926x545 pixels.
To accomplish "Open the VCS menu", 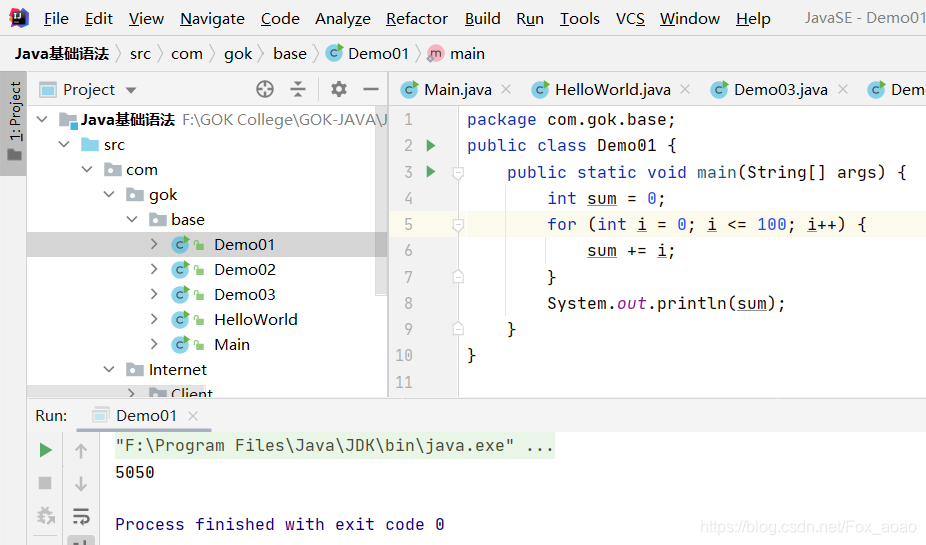I will [x=630, y=19].
